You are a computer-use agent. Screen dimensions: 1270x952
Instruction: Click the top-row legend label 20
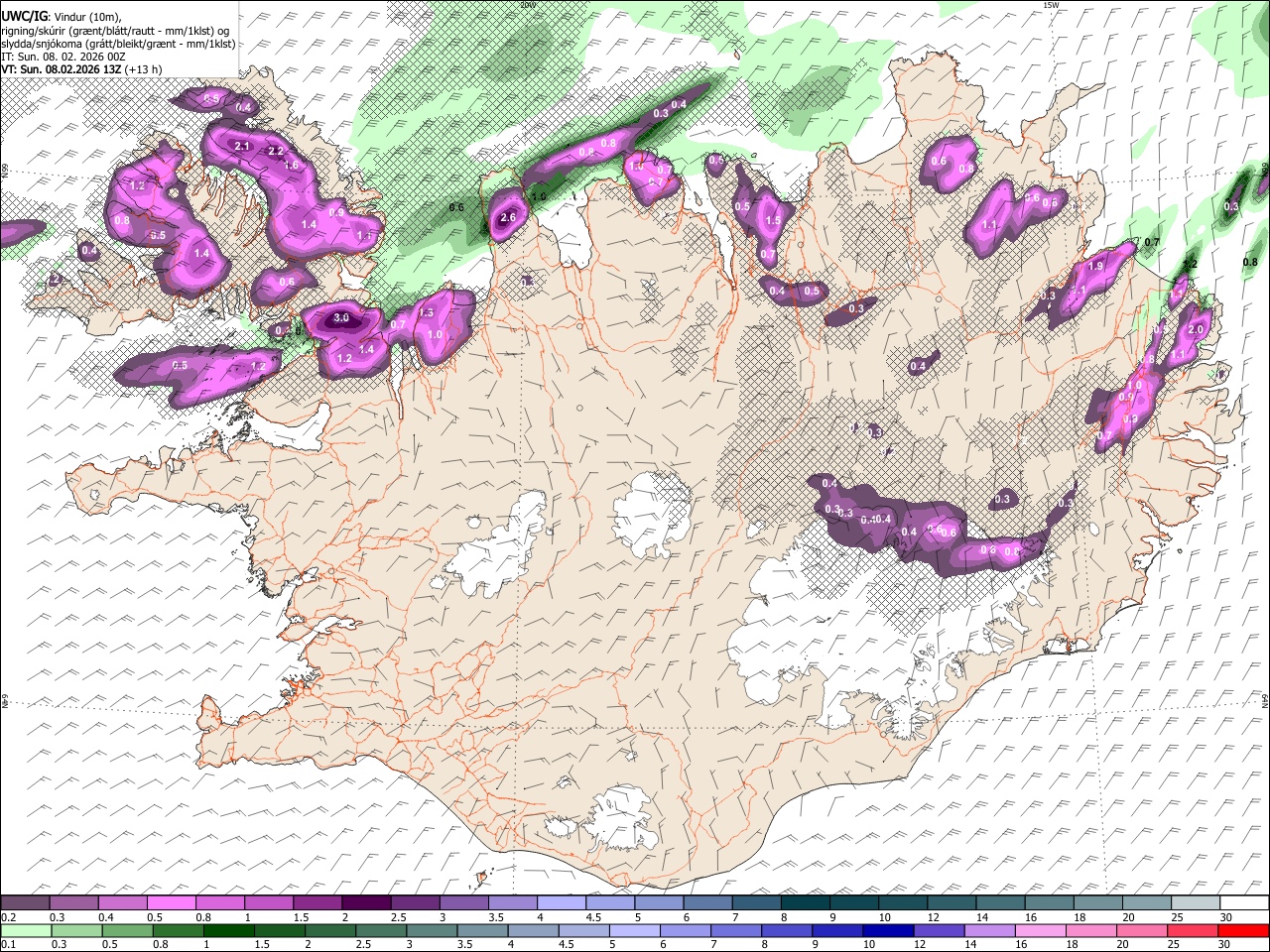click(1128, 917)
